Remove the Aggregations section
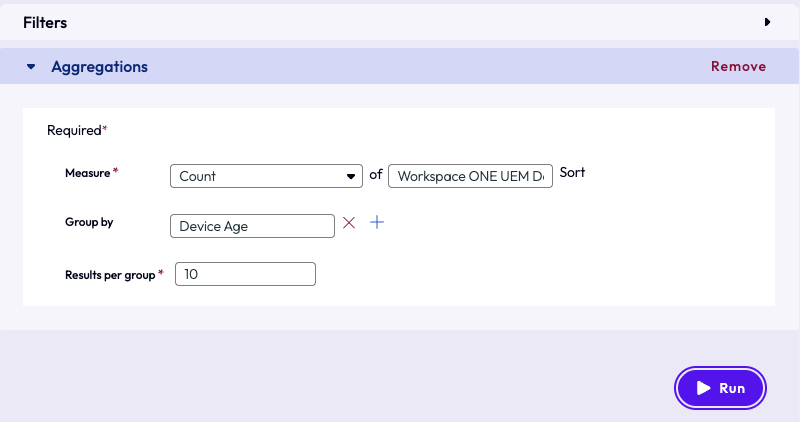 738,67
